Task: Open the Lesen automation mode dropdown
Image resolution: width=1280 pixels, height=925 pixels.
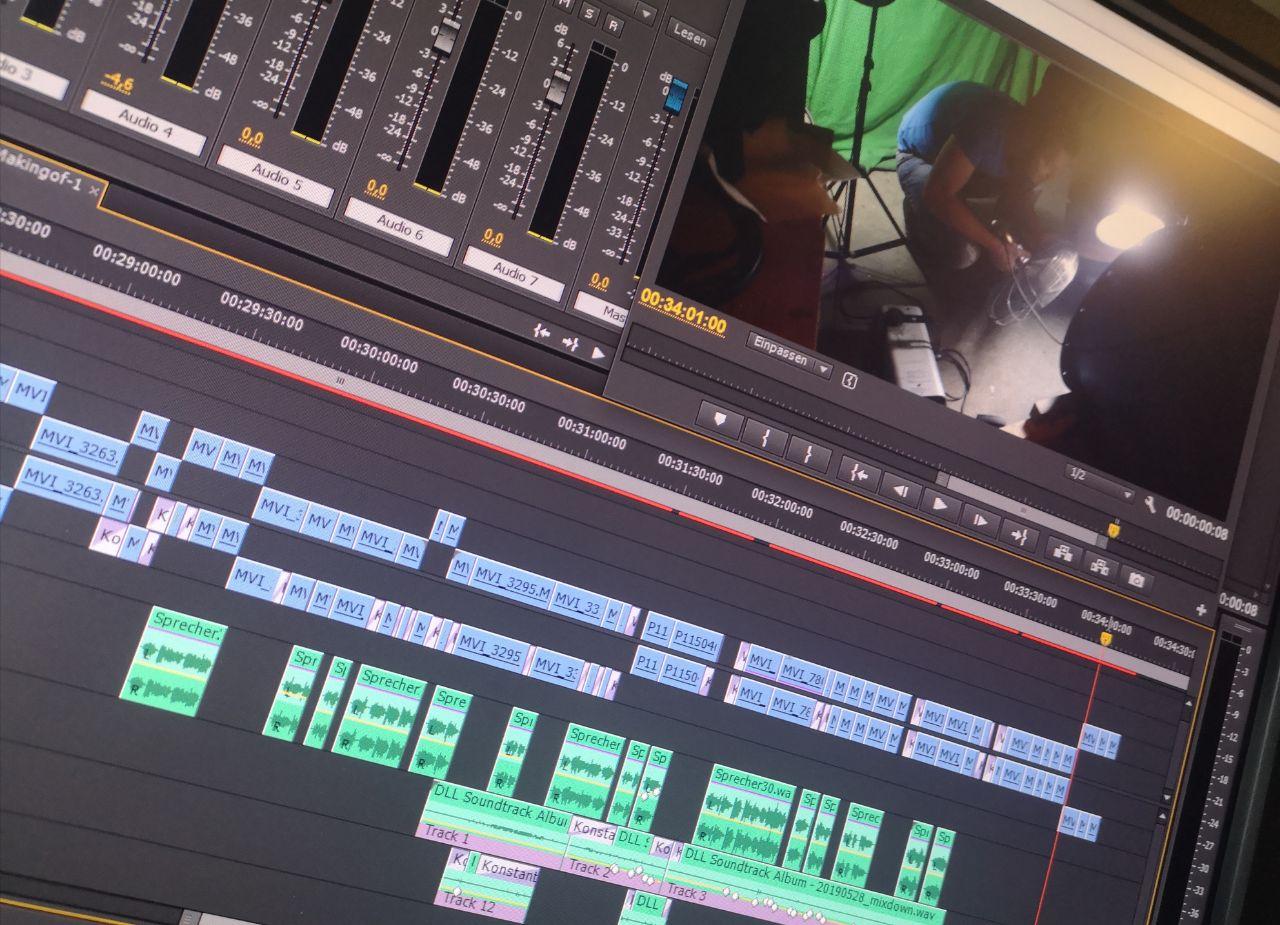Action: coord(690,37)
